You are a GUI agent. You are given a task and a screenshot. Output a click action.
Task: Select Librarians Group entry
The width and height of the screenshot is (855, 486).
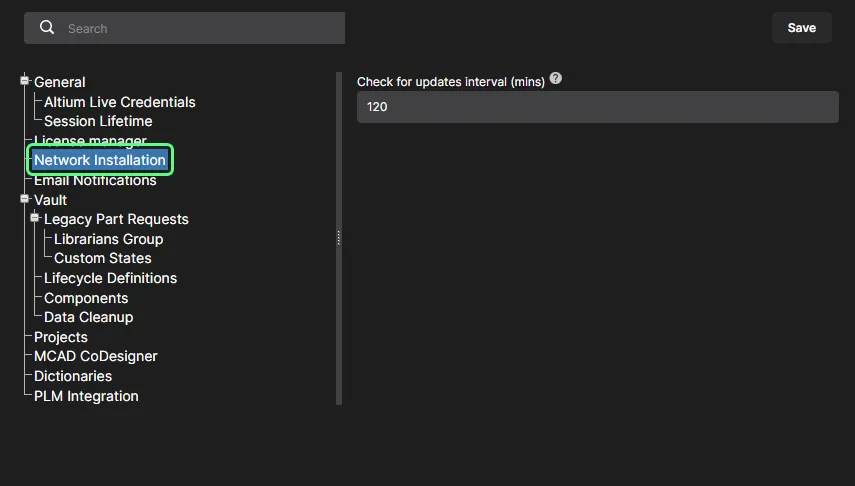108,239
